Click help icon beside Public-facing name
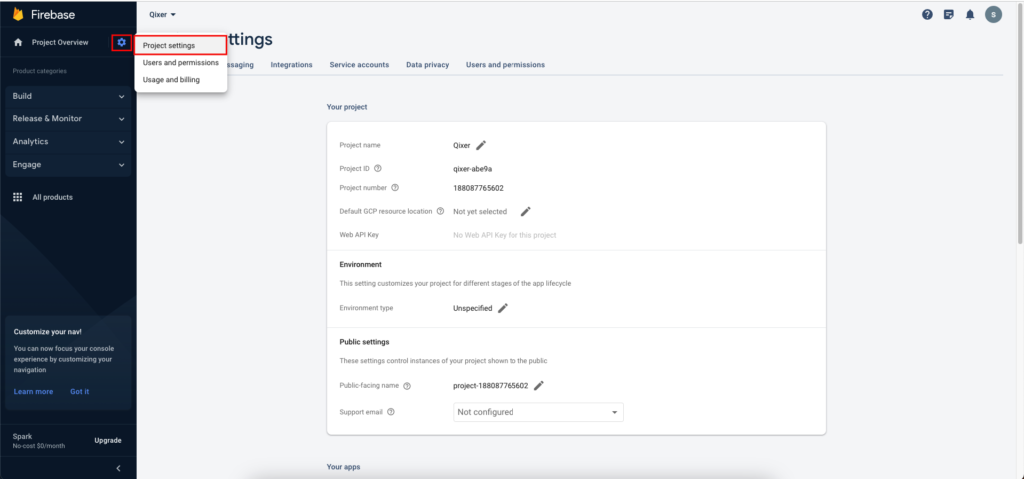 pyautogui.click(x=407, y=386)
